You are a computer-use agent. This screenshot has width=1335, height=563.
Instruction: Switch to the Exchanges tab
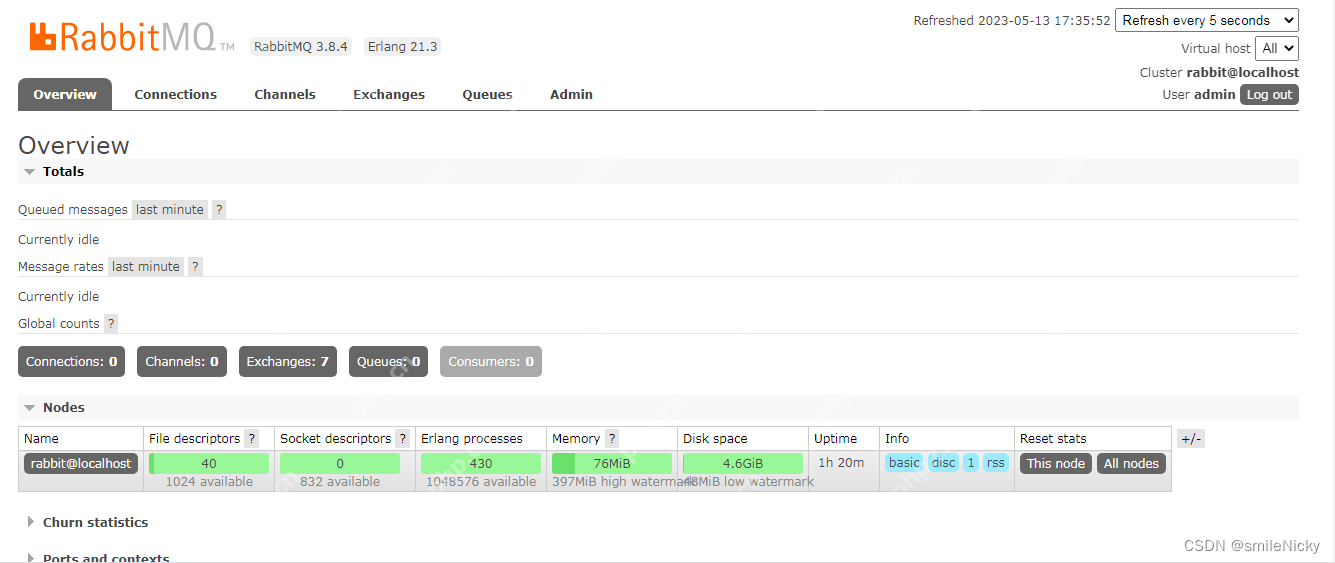389,95
